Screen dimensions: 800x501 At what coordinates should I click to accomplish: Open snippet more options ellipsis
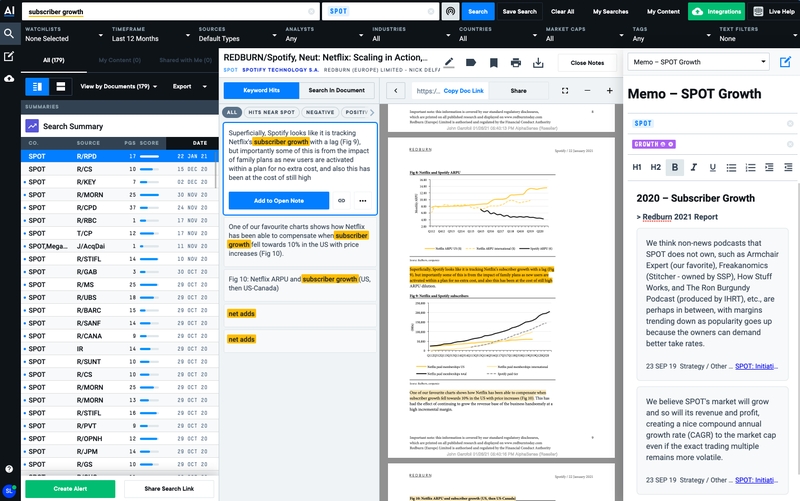click(x=363, y=201)
